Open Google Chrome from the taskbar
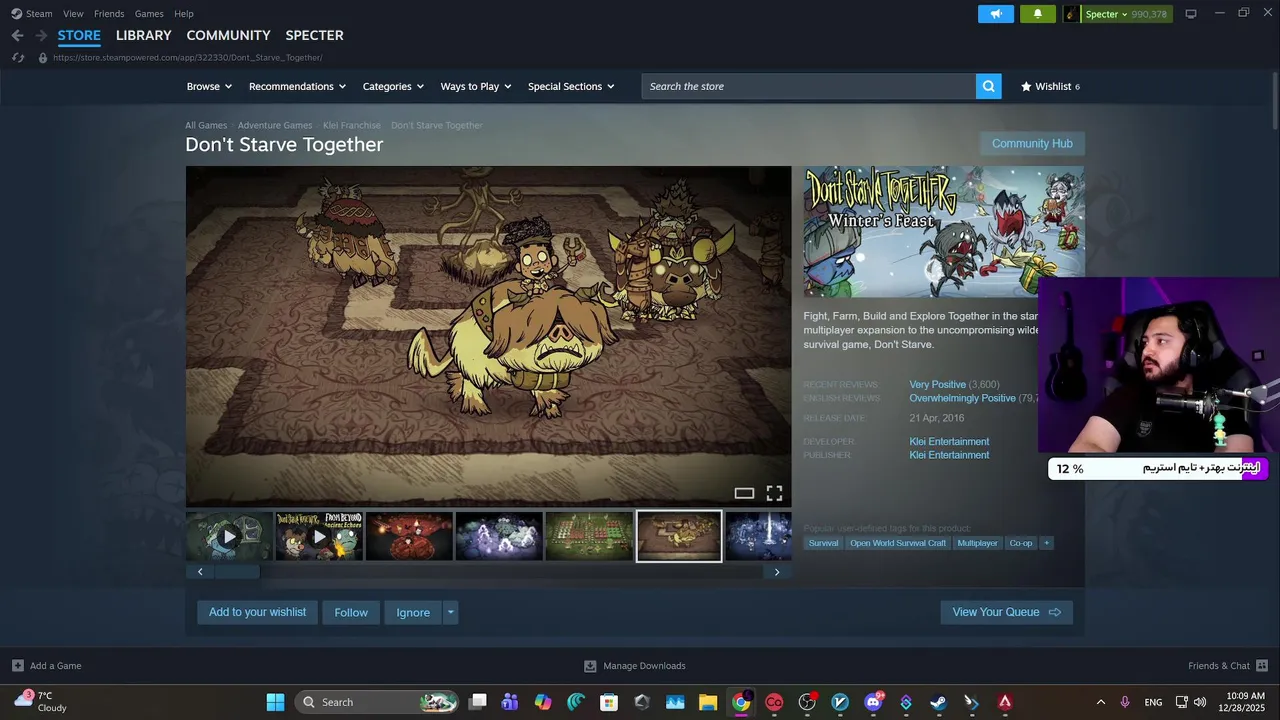The width and height of the screenshot is (1280, 720). [x=741, y=702]
